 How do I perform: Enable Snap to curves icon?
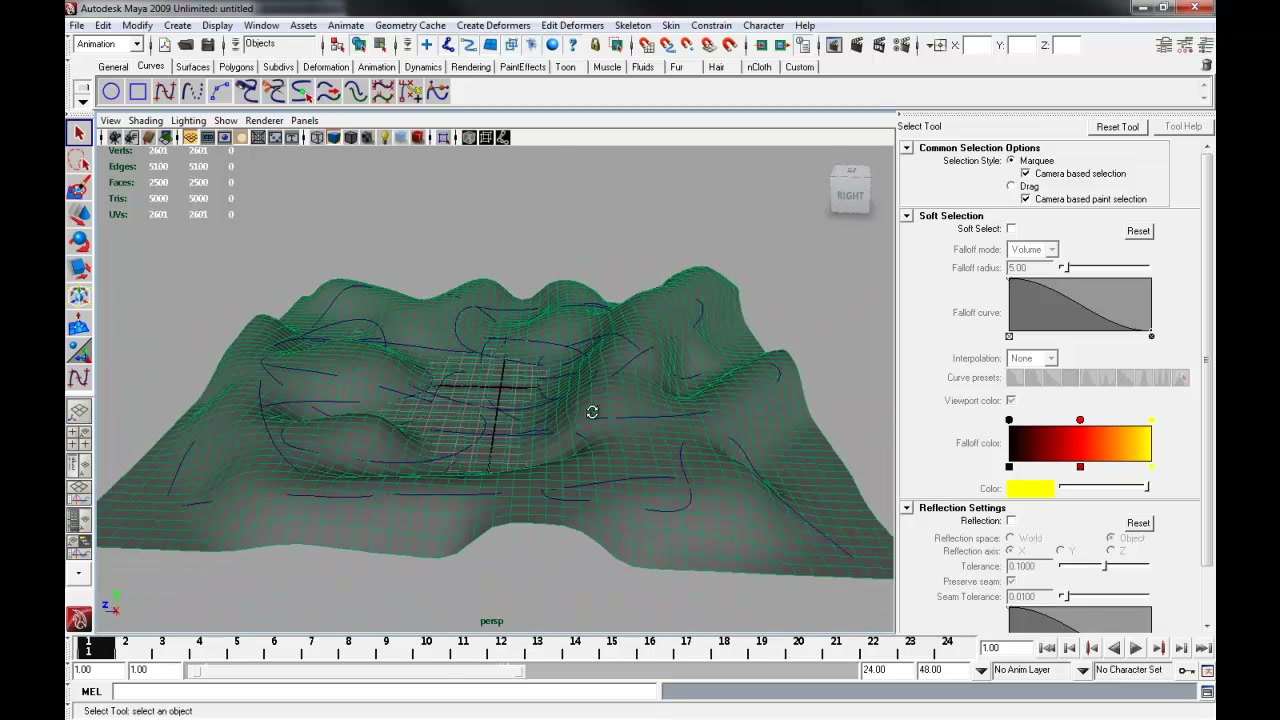667,45
